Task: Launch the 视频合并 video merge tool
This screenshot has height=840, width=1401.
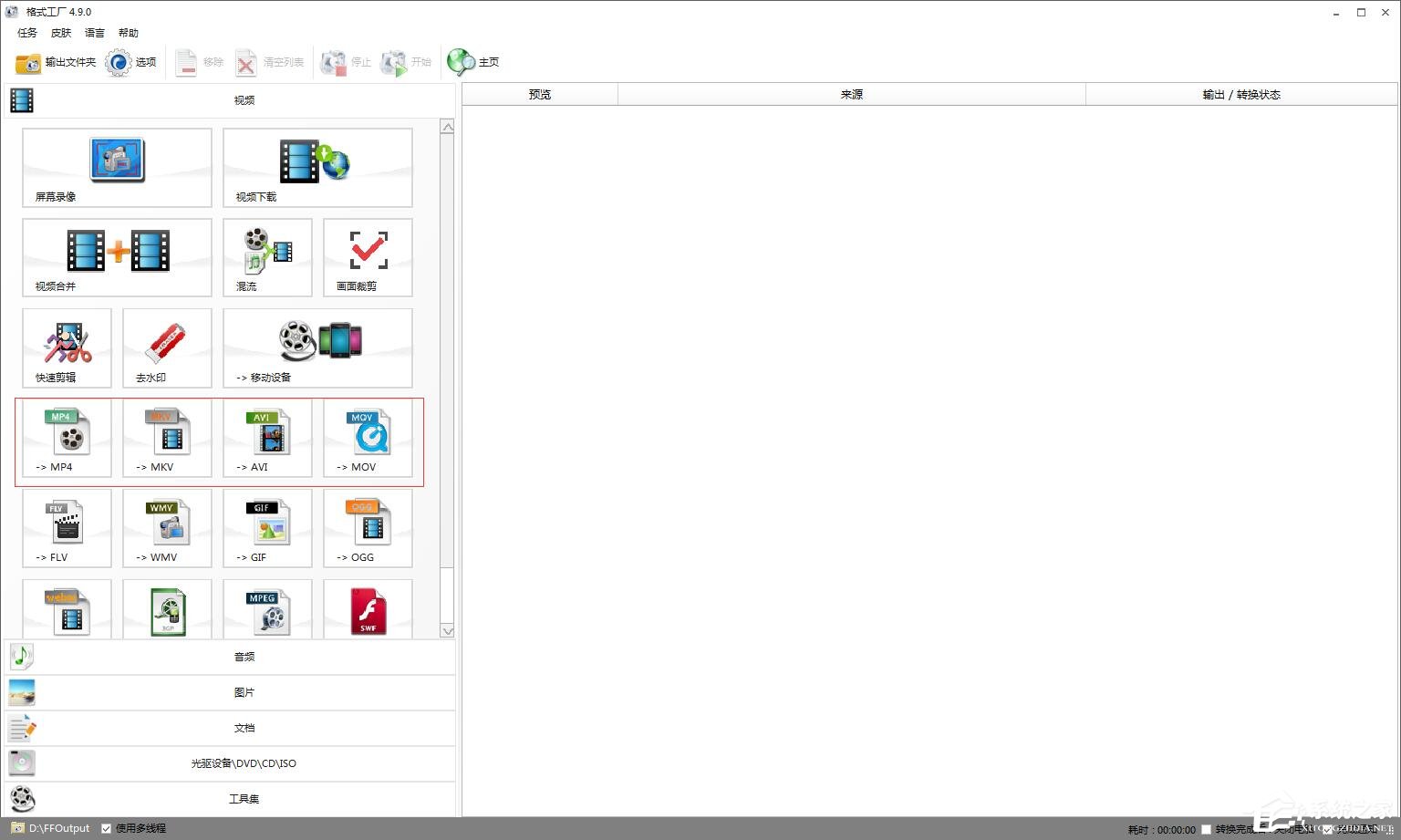Action: 117,257
